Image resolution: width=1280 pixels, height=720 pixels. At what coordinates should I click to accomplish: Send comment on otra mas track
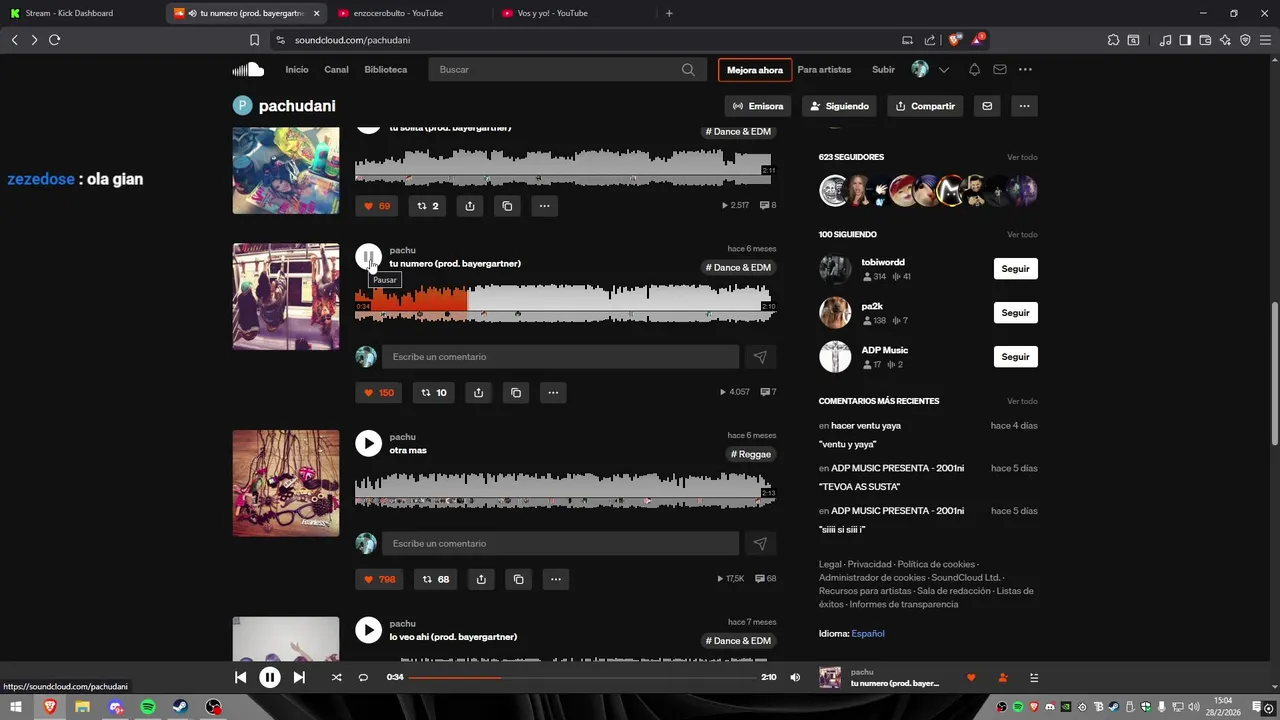tap(760, 544)
